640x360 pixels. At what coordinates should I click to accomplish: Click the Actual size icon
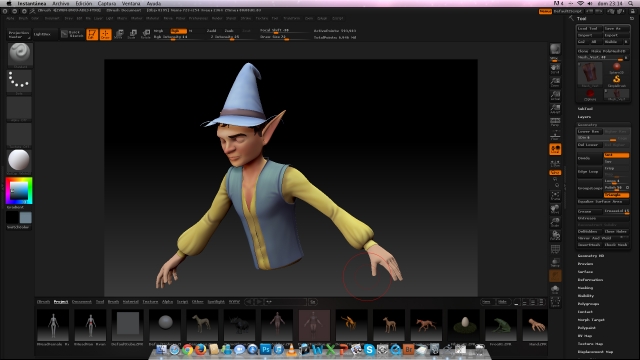click(x=555, y=96)
